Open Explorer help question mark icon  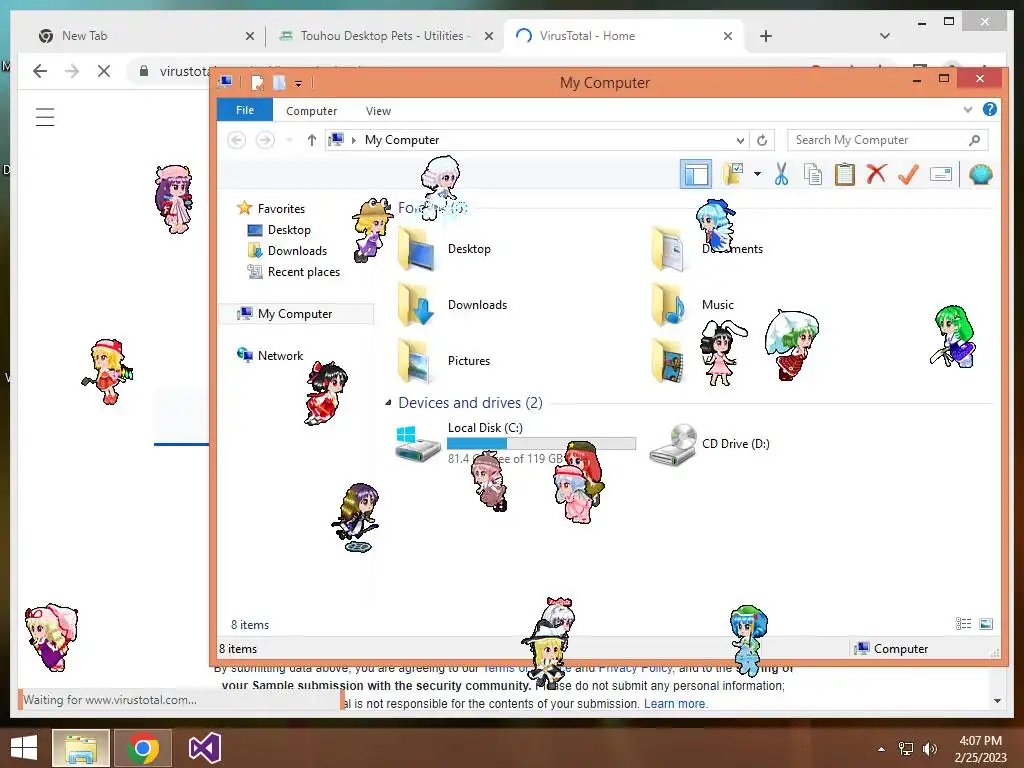[x=989, y=109]
